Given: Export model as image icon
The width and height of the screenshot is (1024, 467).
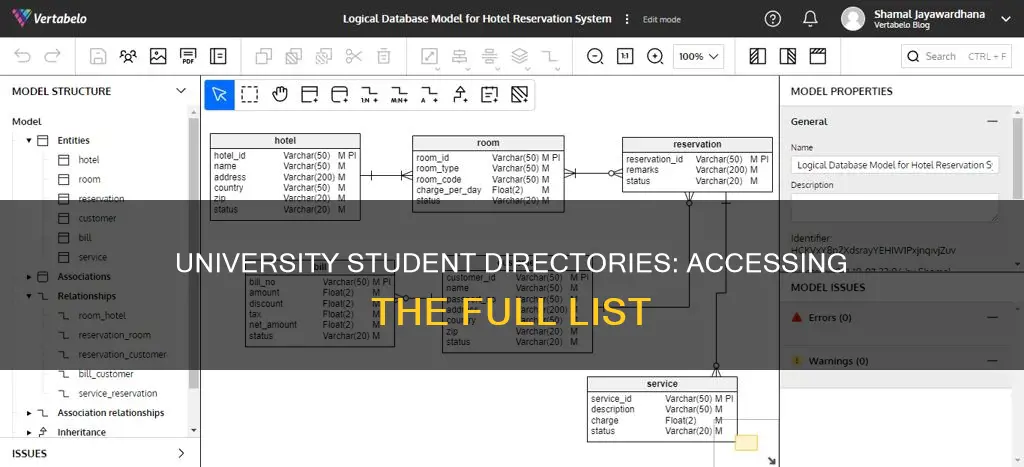Looking at the screenshot, I should coord(158,56).
